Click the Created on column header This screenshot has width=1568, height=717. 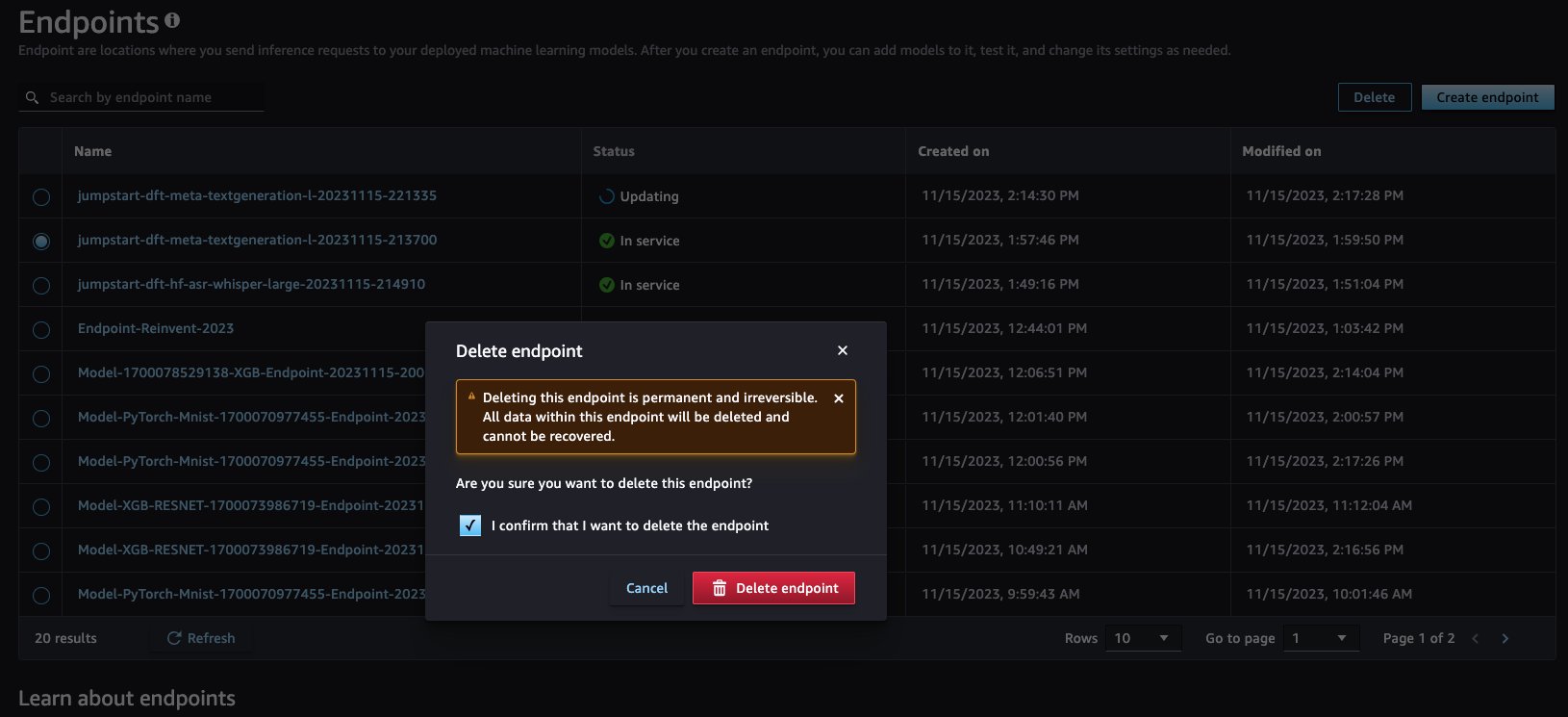coord(953,151)
